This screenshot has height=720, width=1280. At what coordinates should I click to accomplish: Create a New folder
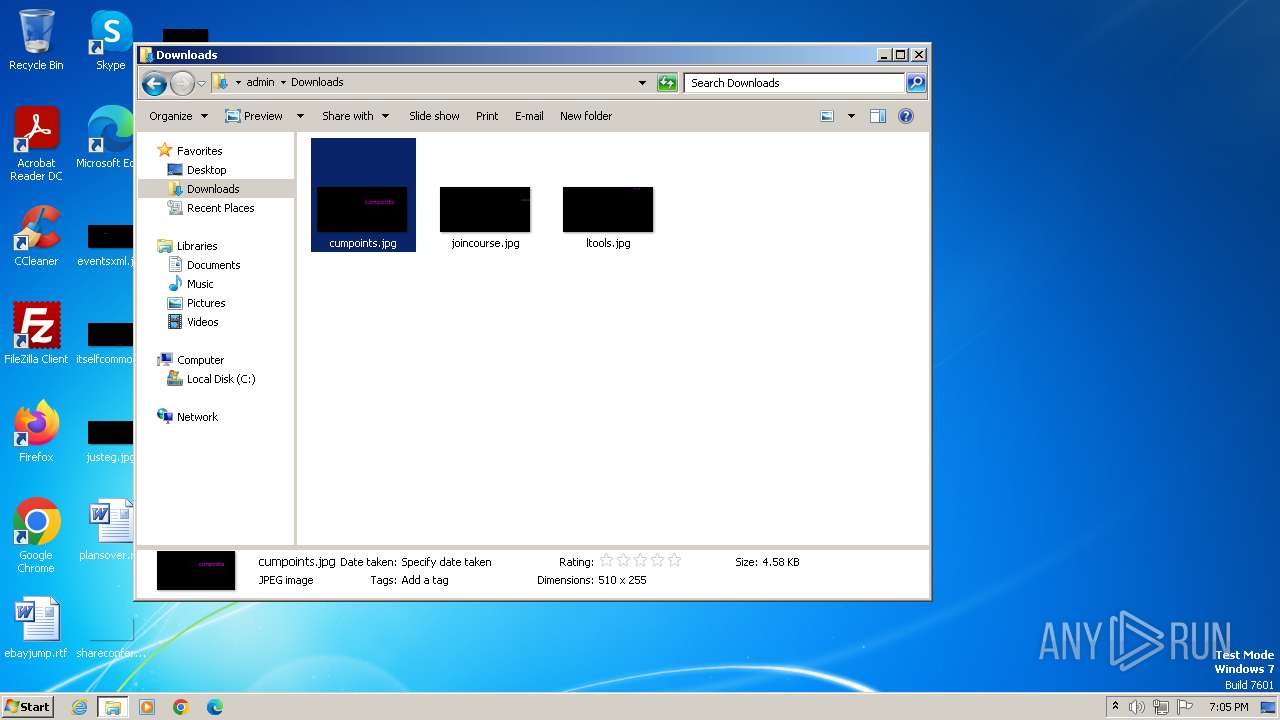tap(586, 116)
